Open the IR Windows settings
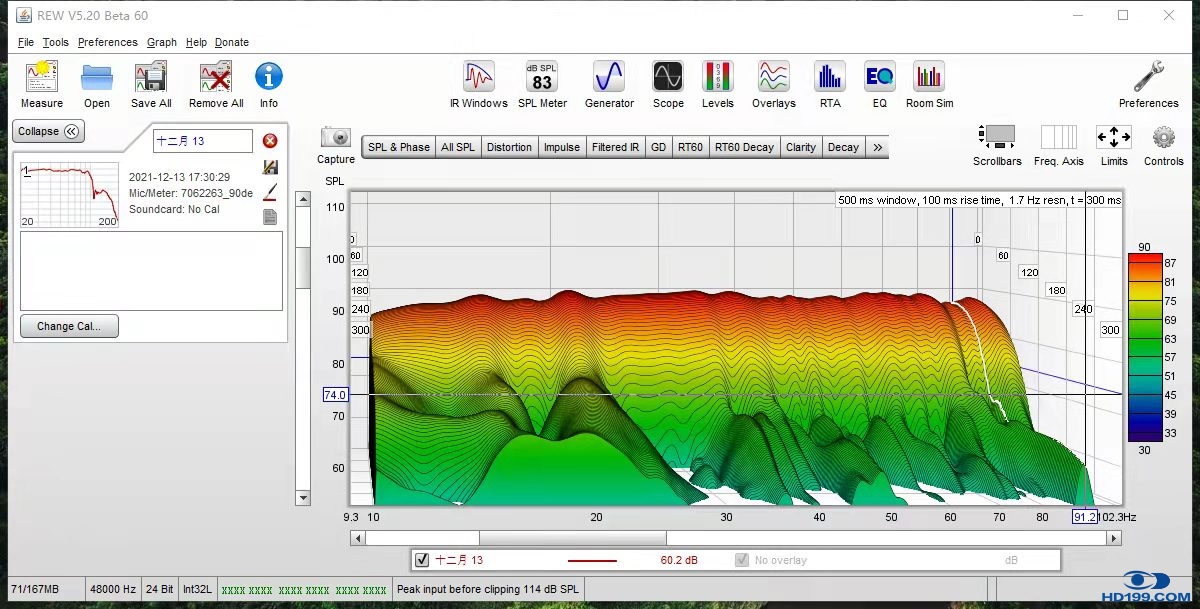The width and height of the screenshot is (1200, 609). (x=479, y=78)
